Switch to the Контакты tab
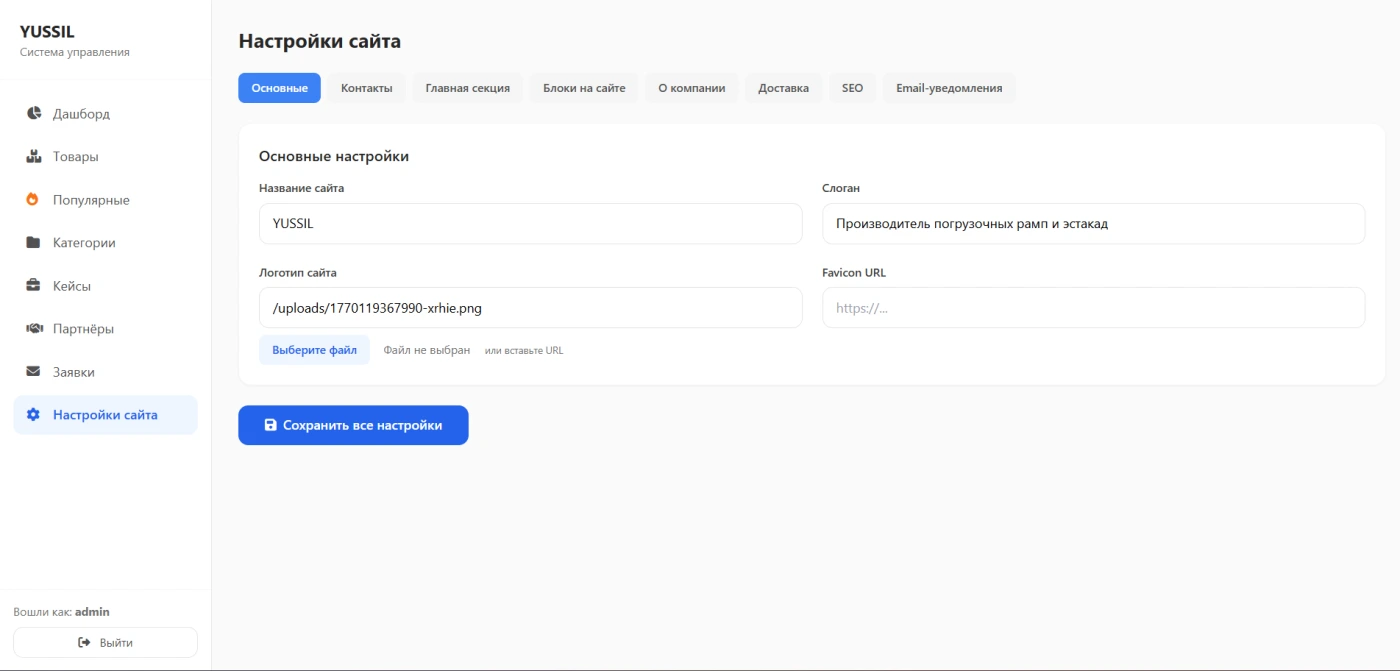The width and height of the screenshot is (1400, 671). point(366,88)
